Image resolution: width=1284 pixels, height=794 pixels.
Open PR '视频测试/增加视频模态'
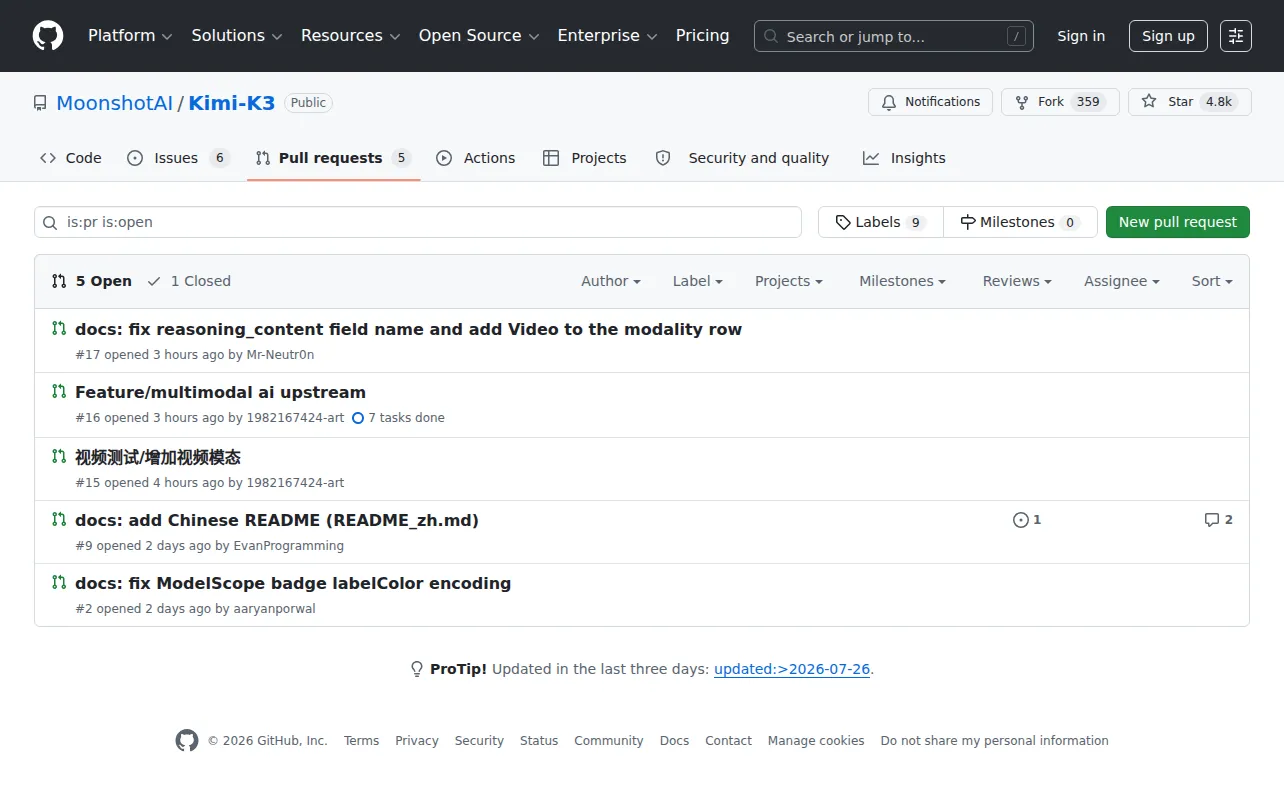158,457
